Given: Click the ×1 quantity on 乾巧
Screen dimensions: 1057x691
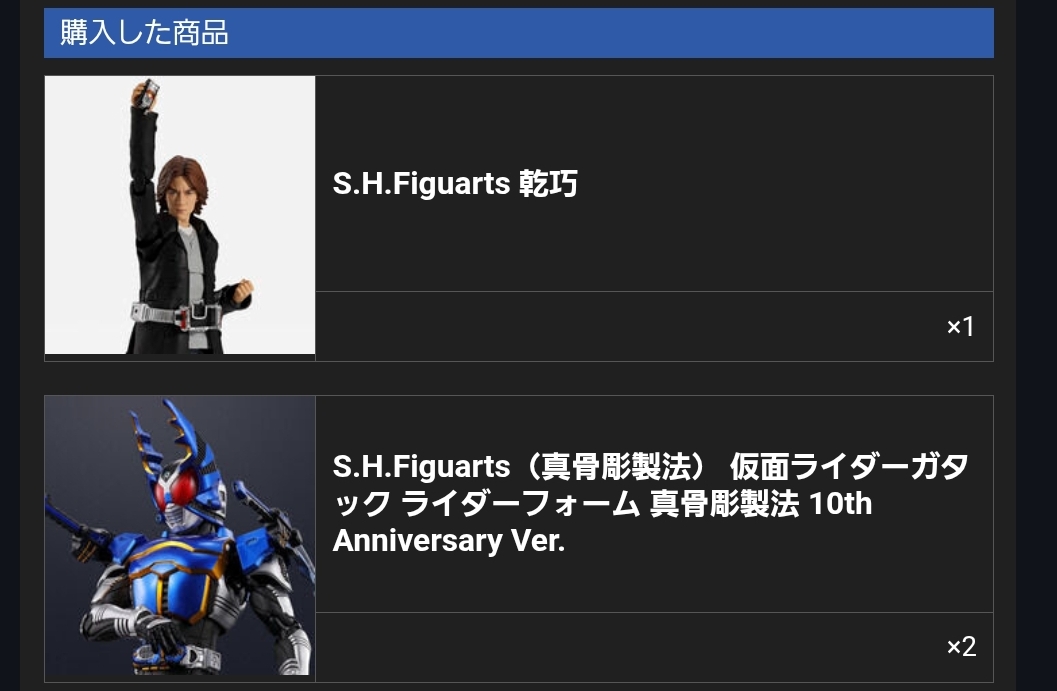Looking at the screenshot, I should [x=961, y=327].
